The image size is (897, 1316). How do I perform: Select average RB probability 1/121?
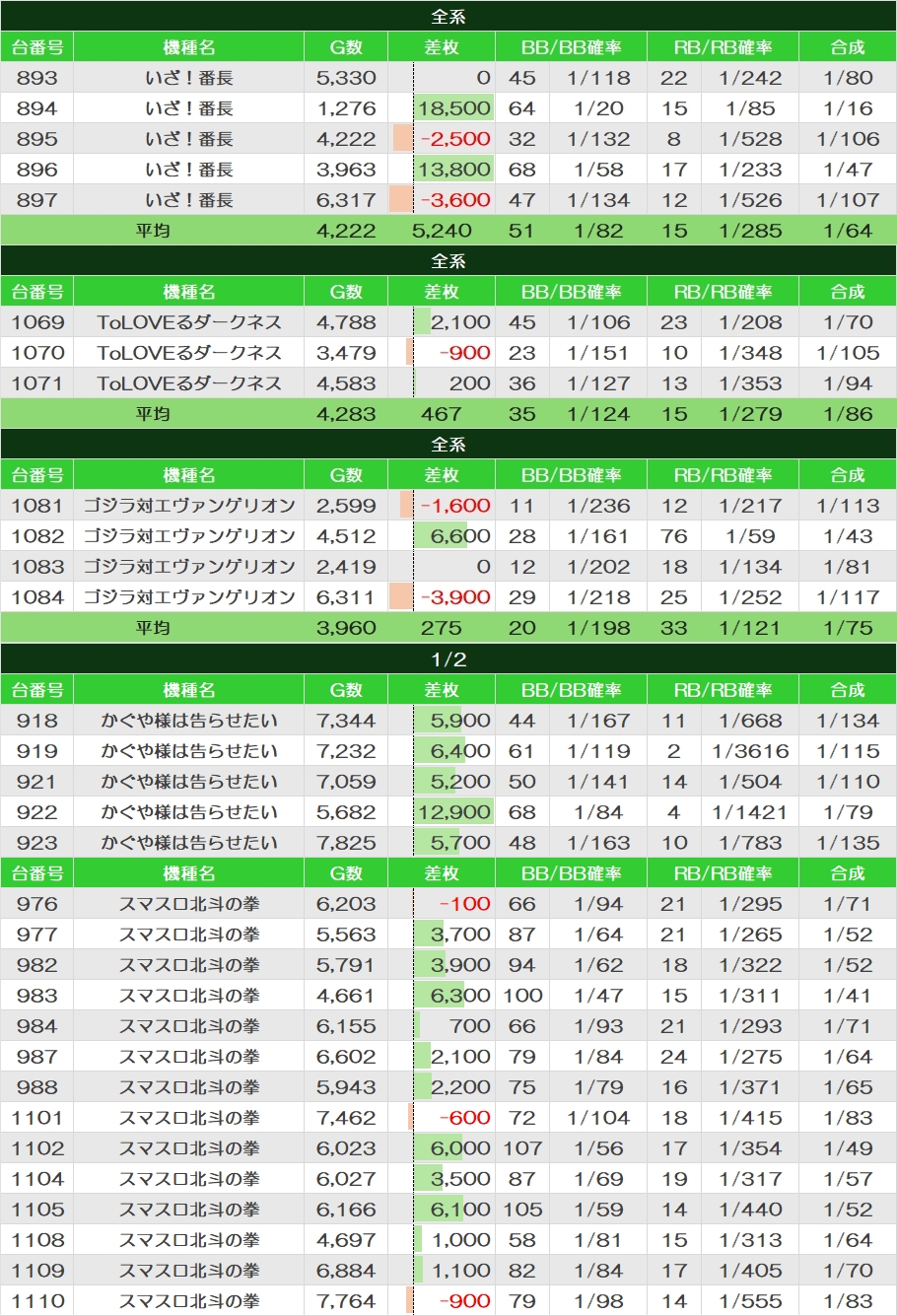[750, 628]
